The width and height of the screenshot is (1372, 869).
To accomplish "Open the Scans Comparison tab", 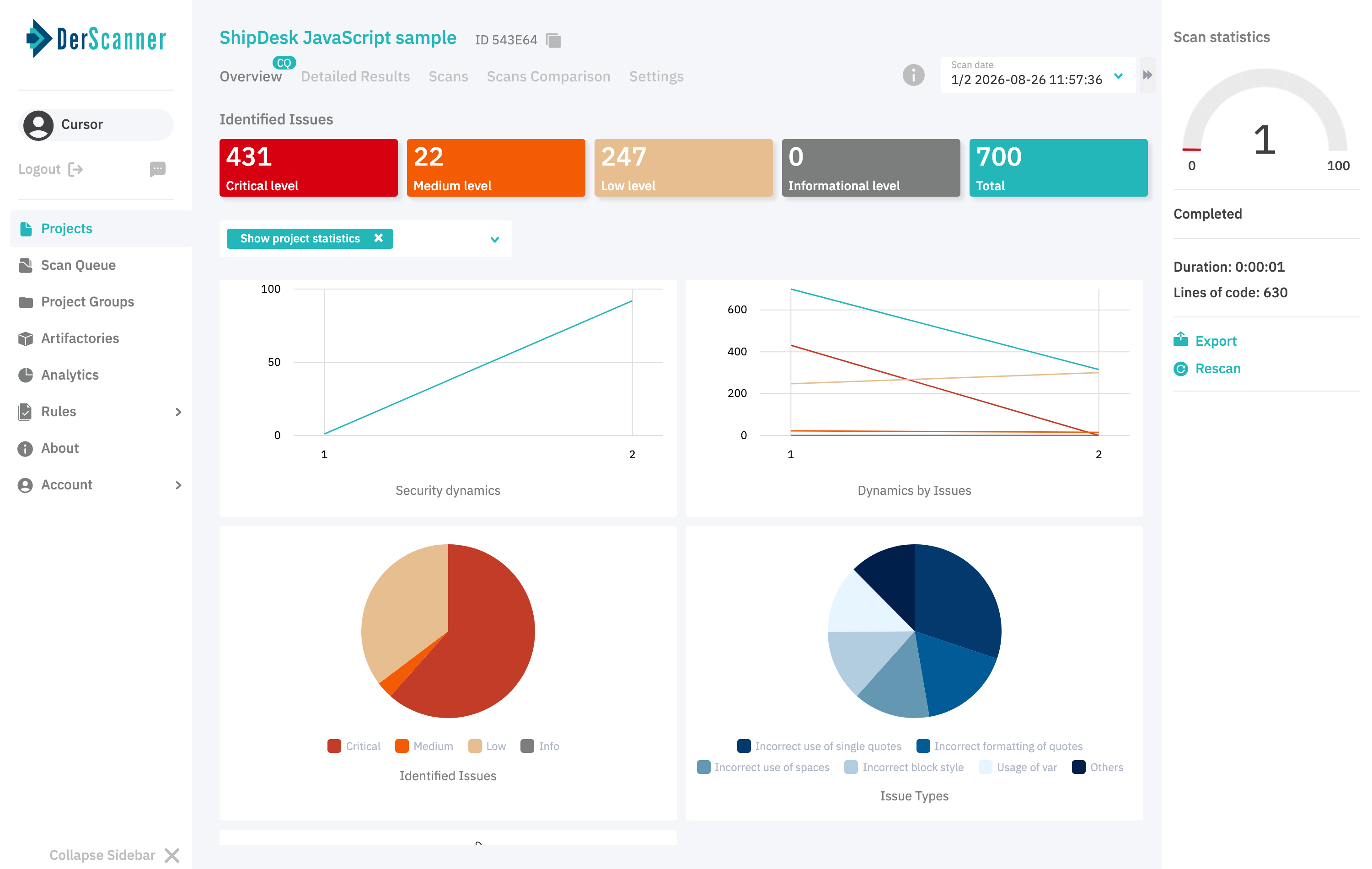I will (x=548, y=76).
